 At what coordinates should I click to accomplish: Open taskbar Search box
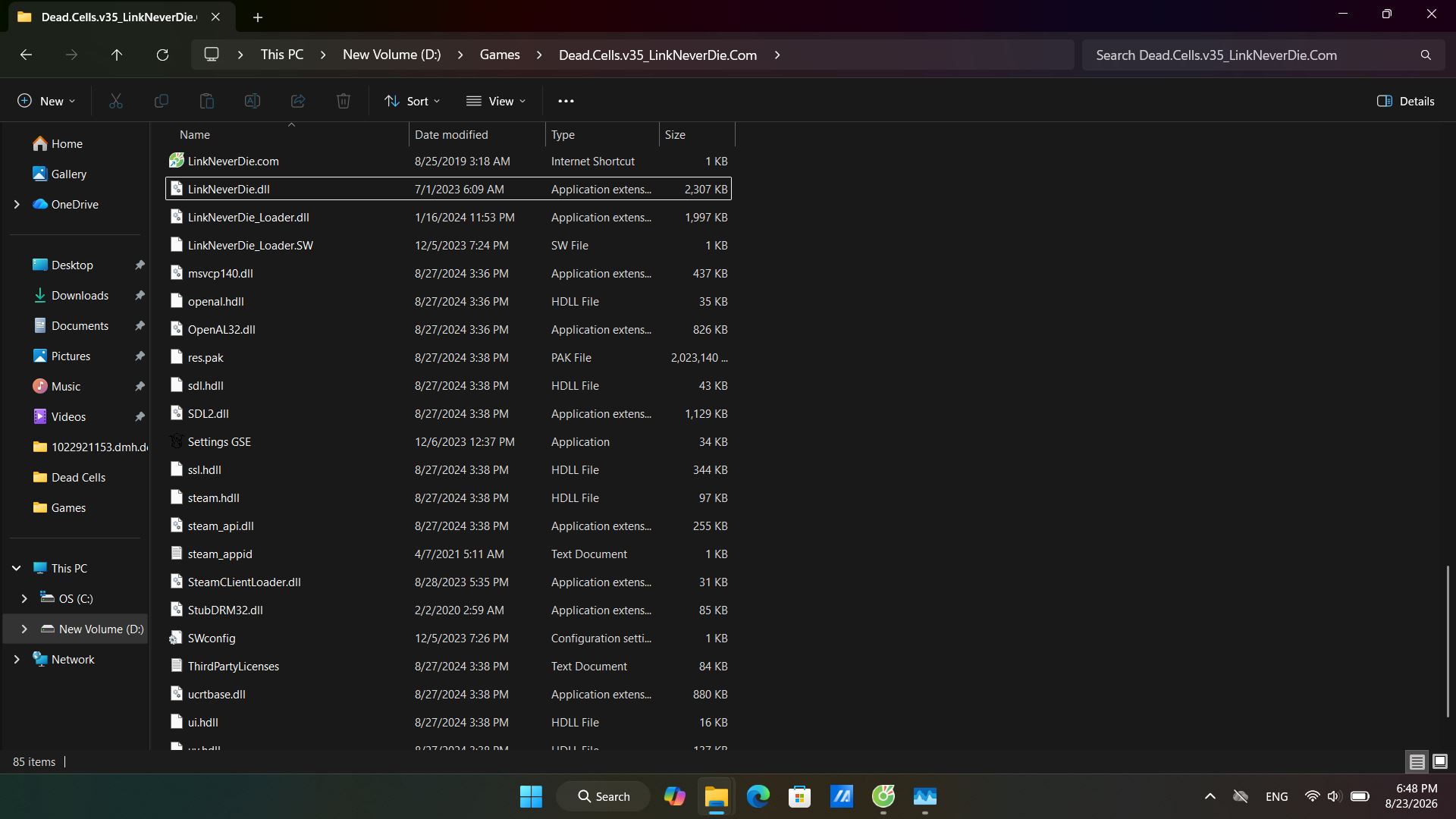604,796
